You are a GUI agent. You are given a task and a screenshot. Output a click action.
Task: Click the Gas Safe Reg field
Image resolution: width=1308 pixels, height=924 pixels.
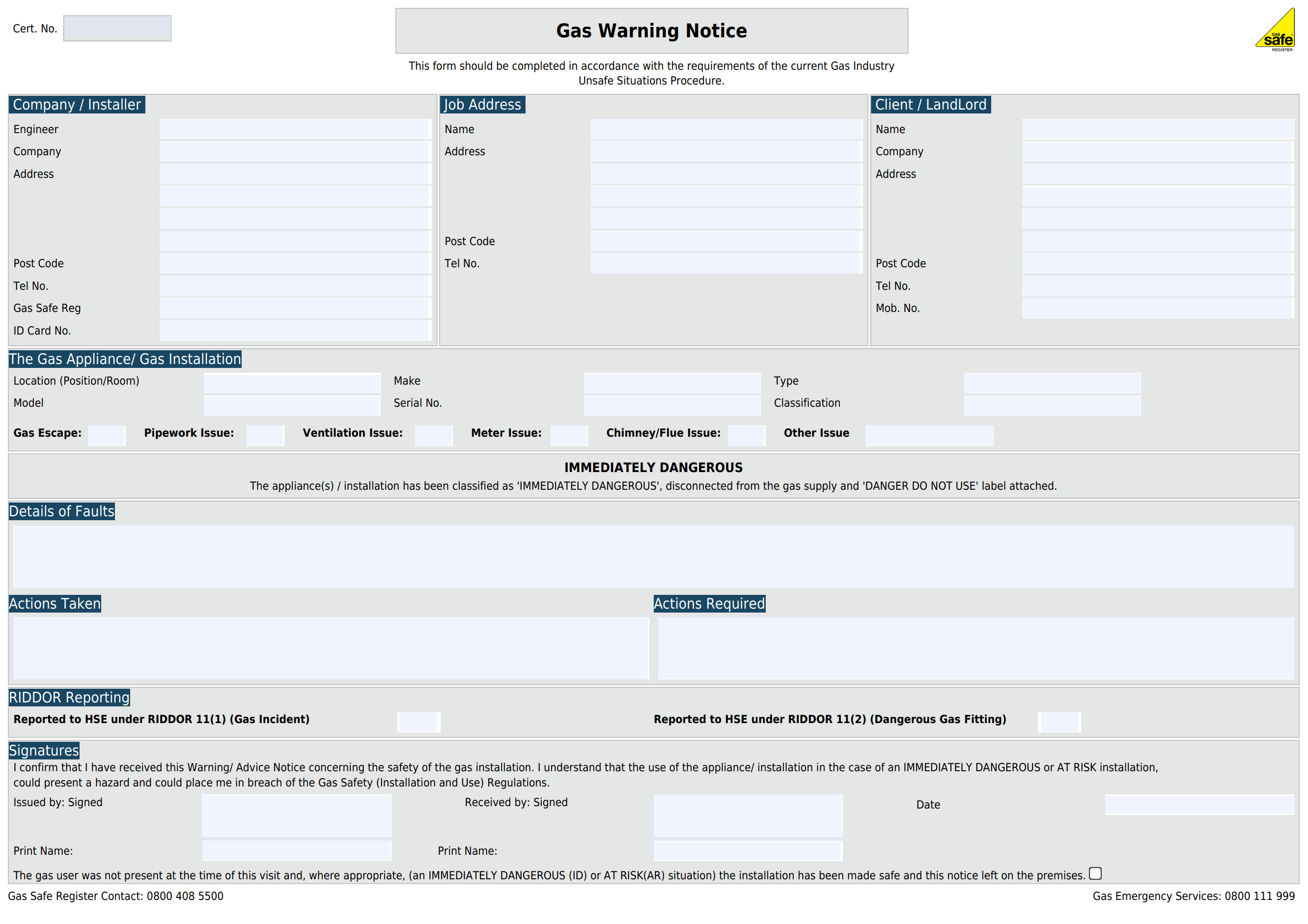pyautogui.click(x=295, y=308)
